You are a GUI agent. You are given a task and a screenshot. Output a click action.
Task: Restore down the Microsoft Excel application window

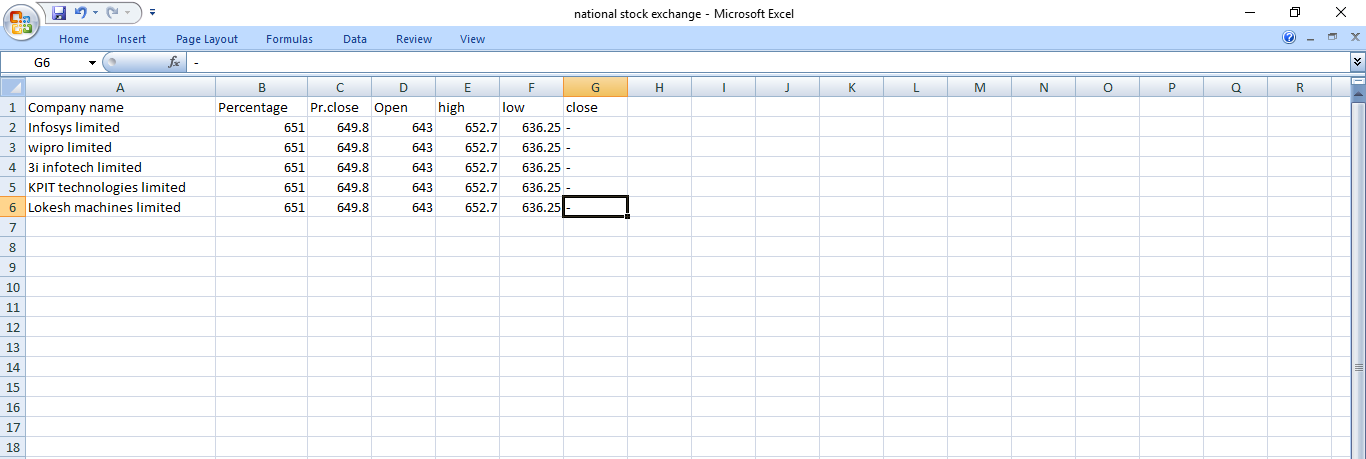[1296, 13]
